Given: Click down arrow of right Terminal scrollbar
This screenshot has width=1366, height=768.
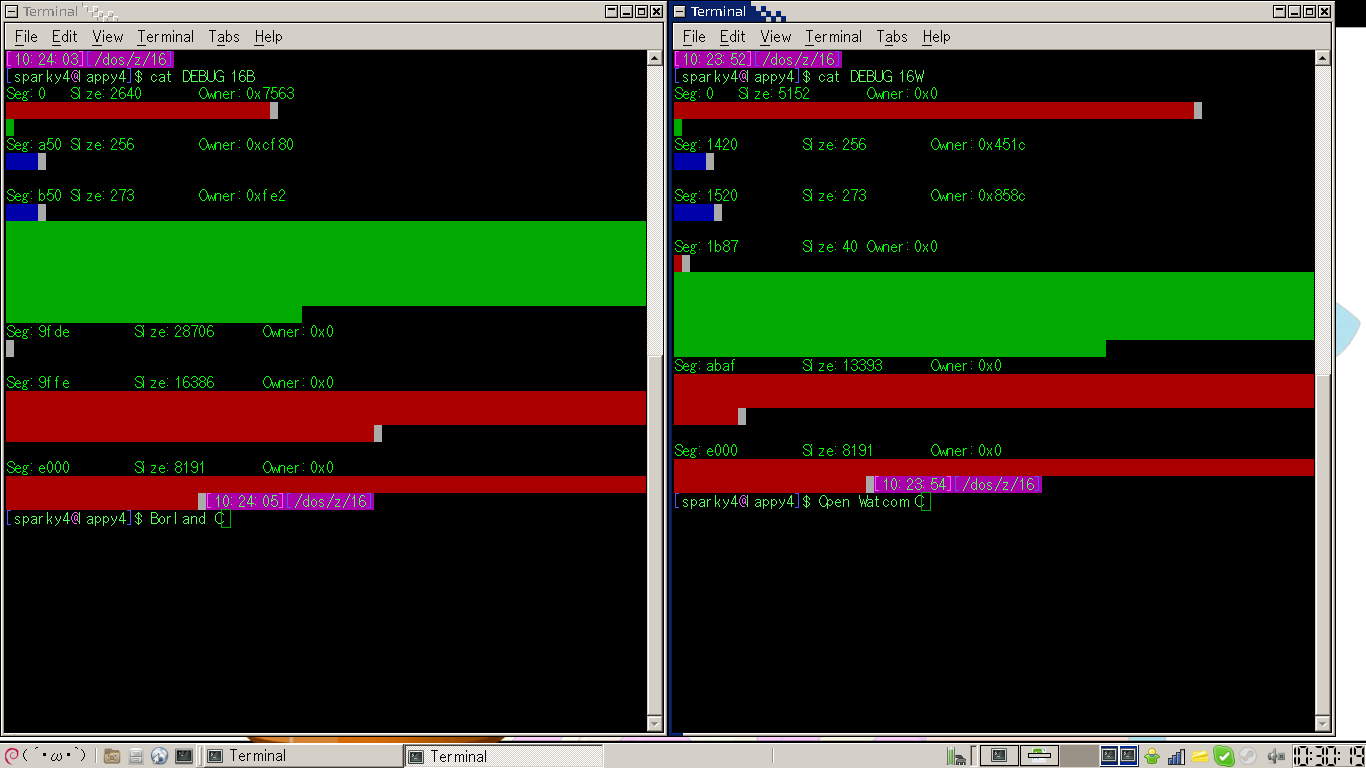Looking at the screenshot, I should [1323, 724].
